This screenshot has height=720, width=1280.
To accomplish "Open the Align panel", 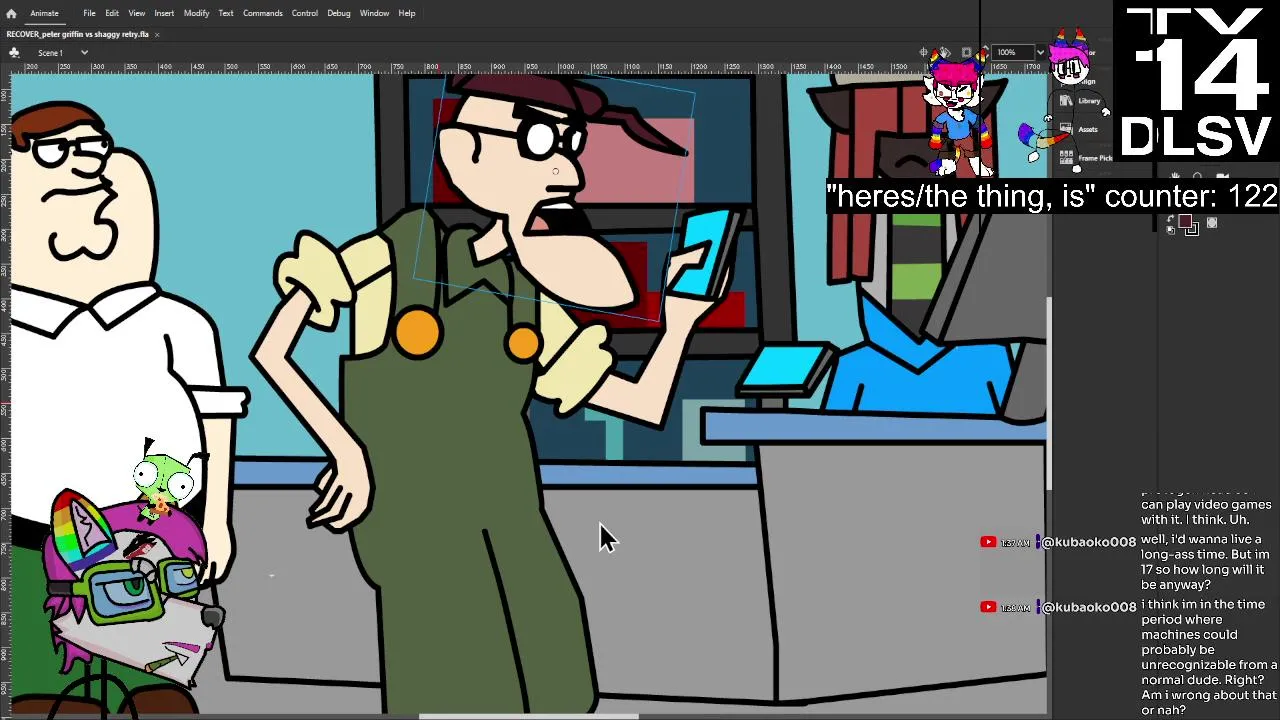I will click(1085, 81).
